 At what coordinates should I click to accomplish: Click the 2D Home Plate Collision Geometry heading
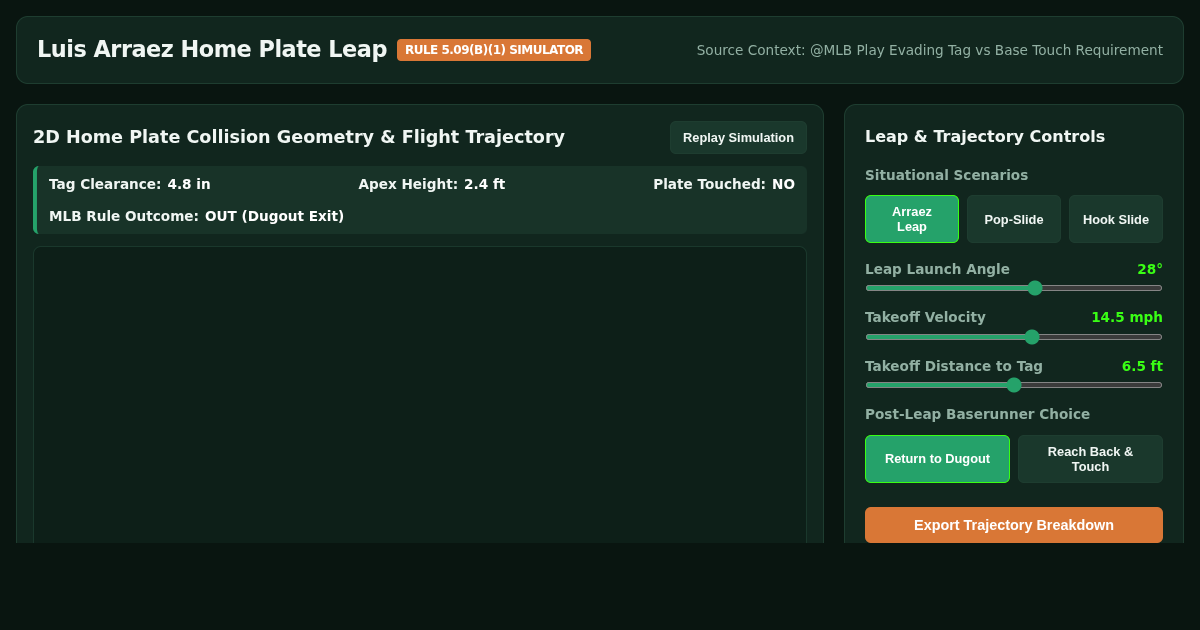[299, 137]
